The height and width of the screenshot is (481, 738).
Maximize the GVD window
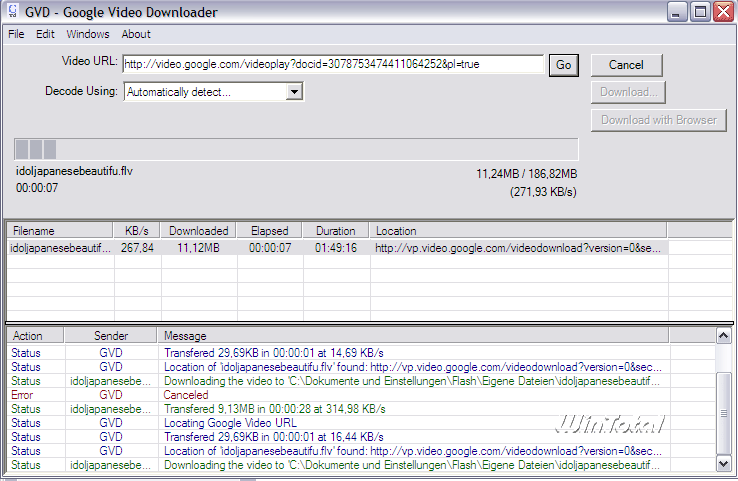pyautogui.click(x=700, y=12)
